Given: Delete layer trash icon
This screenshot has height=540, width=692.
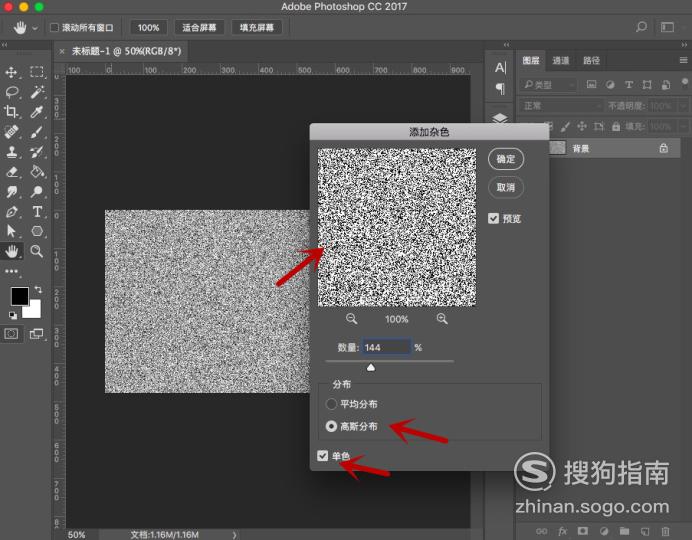Looking at the screenshot, I should click(x=665, y=531).
